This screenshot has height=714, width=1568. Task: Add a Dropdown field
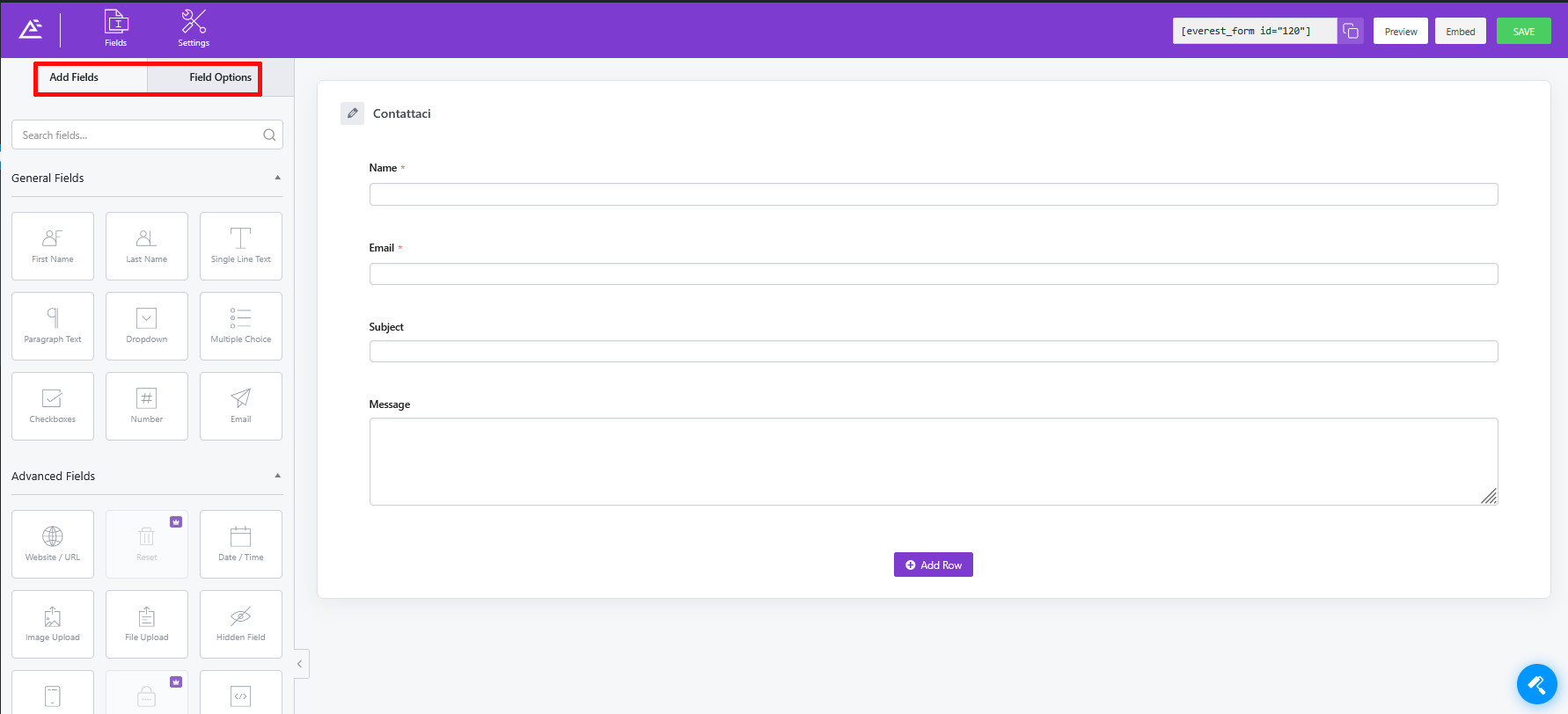(x=147, y=326)
